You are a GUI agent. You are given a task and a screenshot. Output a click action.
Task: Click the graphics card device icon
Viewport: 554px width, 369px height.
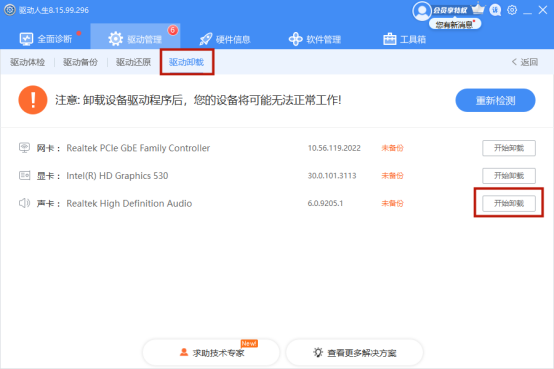(24, 175)
